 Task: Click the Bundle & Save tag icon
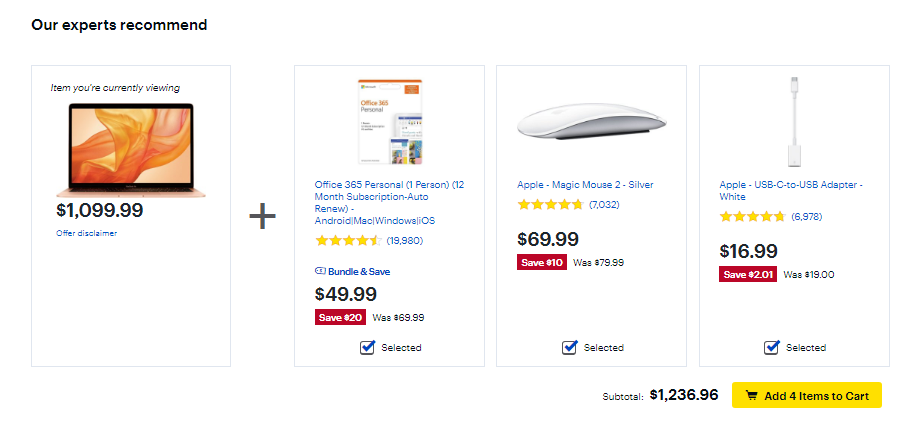[x=320, y=271]
